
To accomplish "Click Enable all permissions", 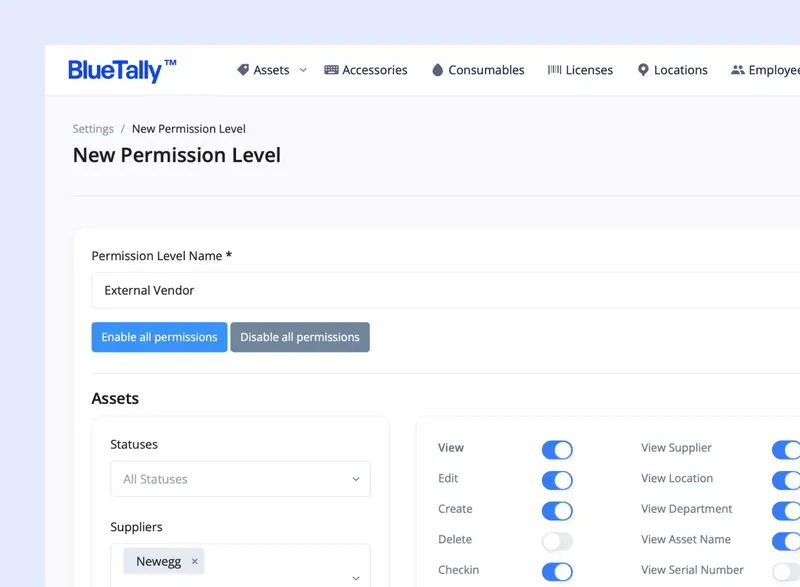I will 159,337.
